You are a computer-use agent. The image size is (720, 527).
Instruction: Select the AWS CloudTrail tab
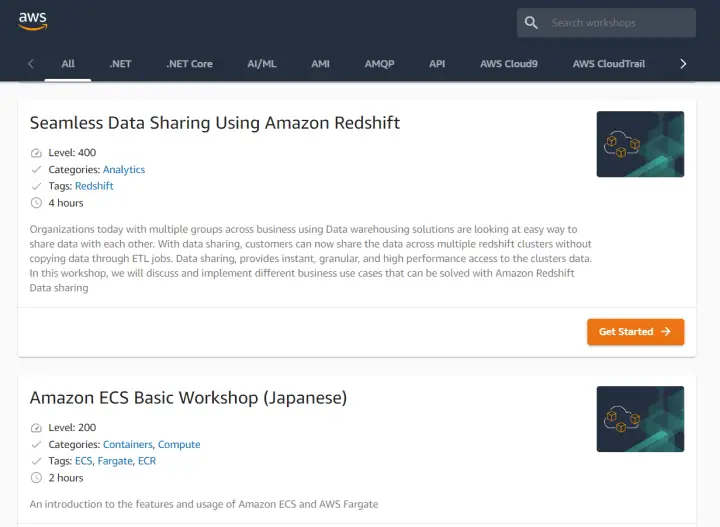tap(608, 64)
